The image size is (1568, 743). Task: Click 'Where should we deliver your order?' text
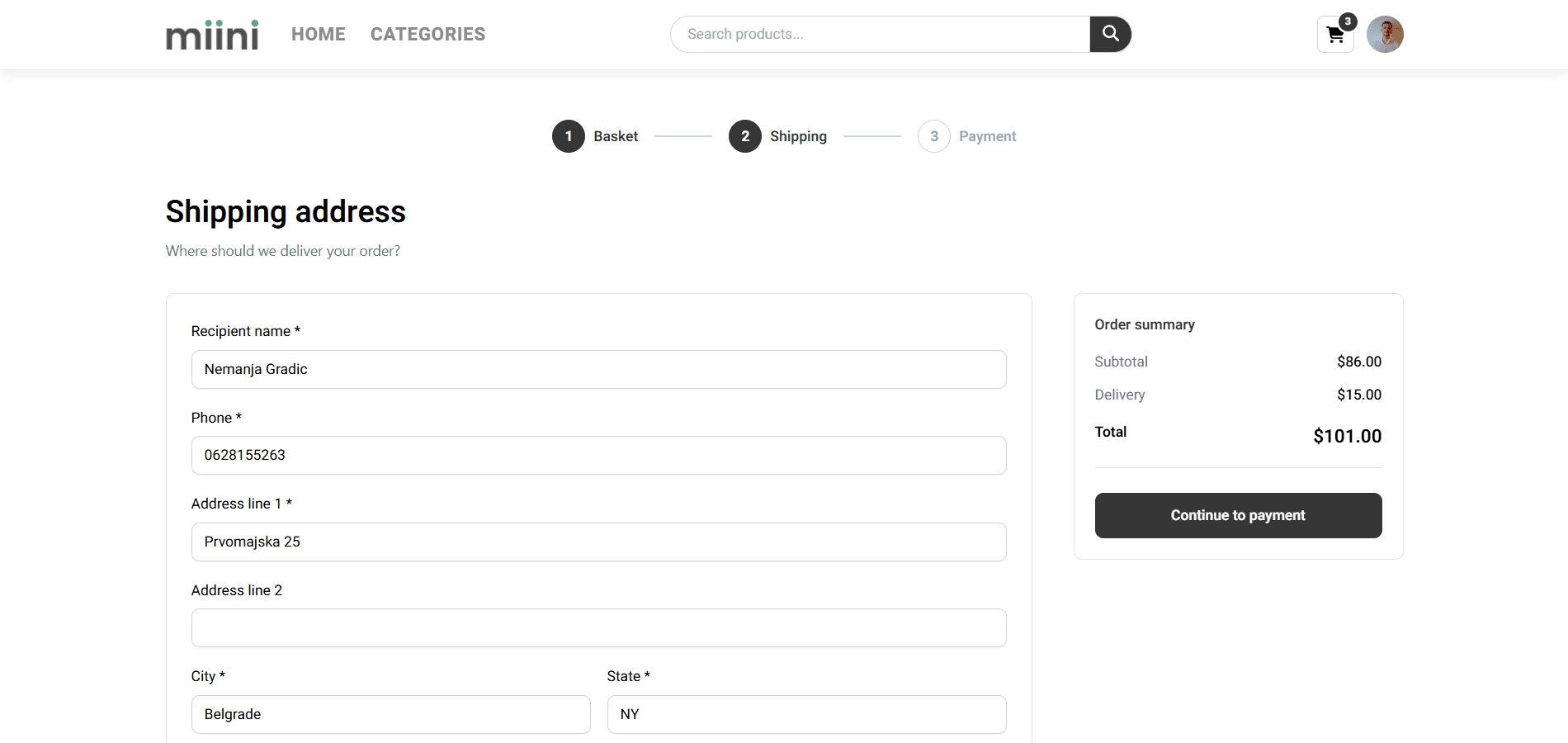pyautogui.click(x=283, y=251)
